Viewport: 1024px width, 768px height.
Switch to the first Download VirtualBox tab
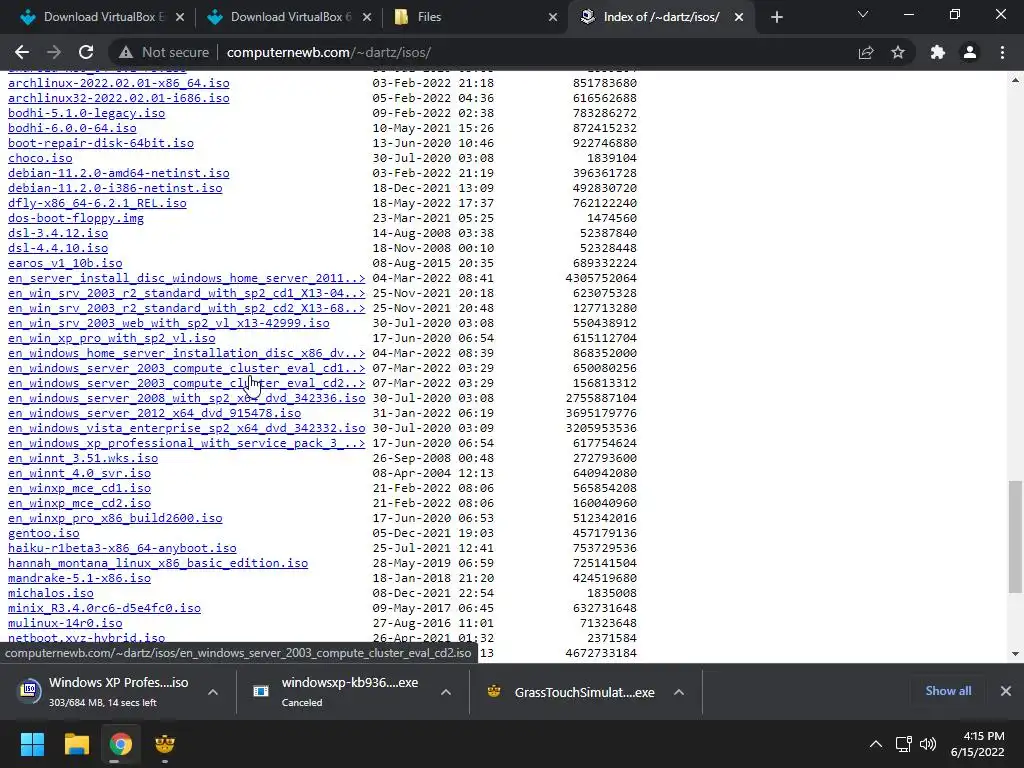[103, 17]
